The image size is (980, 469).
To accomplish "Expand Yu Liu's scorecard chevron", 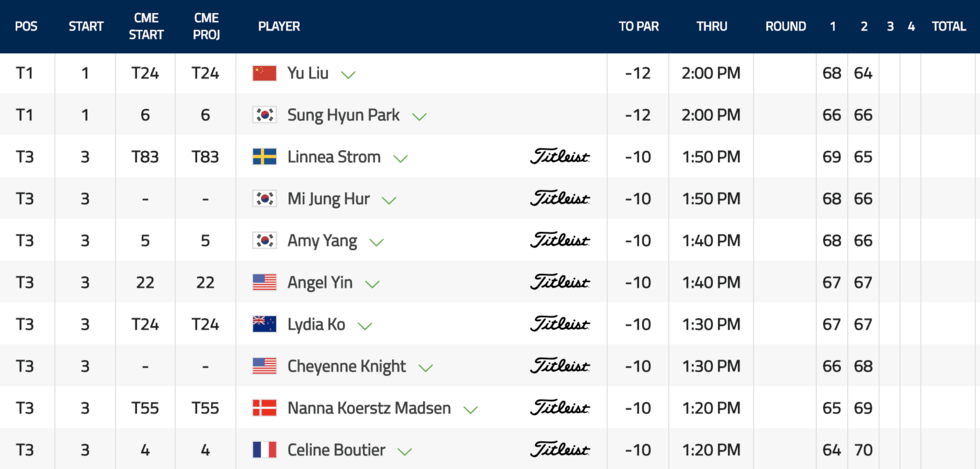I will 349,74.
